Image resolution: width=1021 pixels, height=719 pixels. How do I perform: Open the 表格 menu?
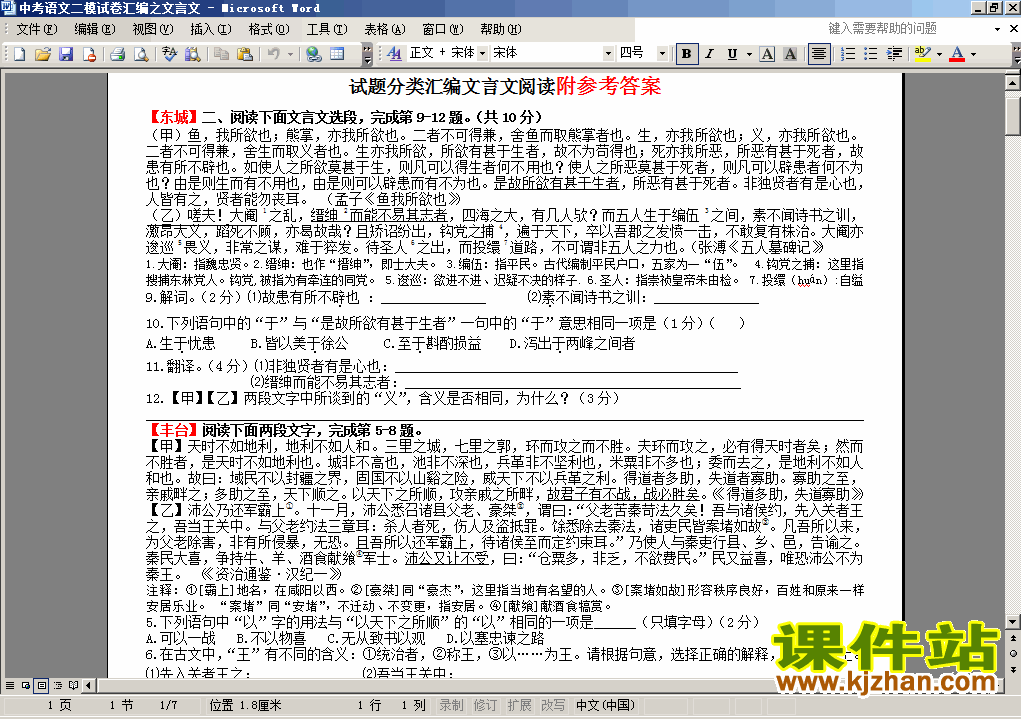coord(385,29)
